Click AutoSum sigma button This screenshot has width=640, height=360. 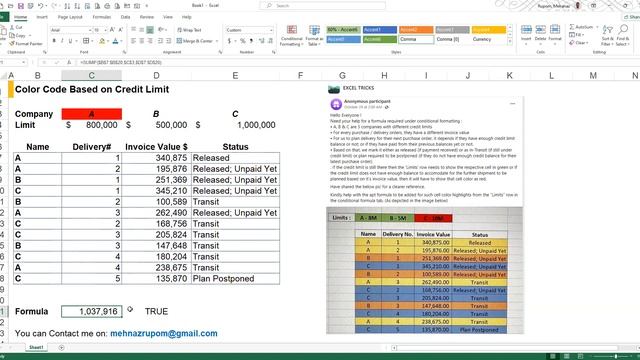coord(581,27)
